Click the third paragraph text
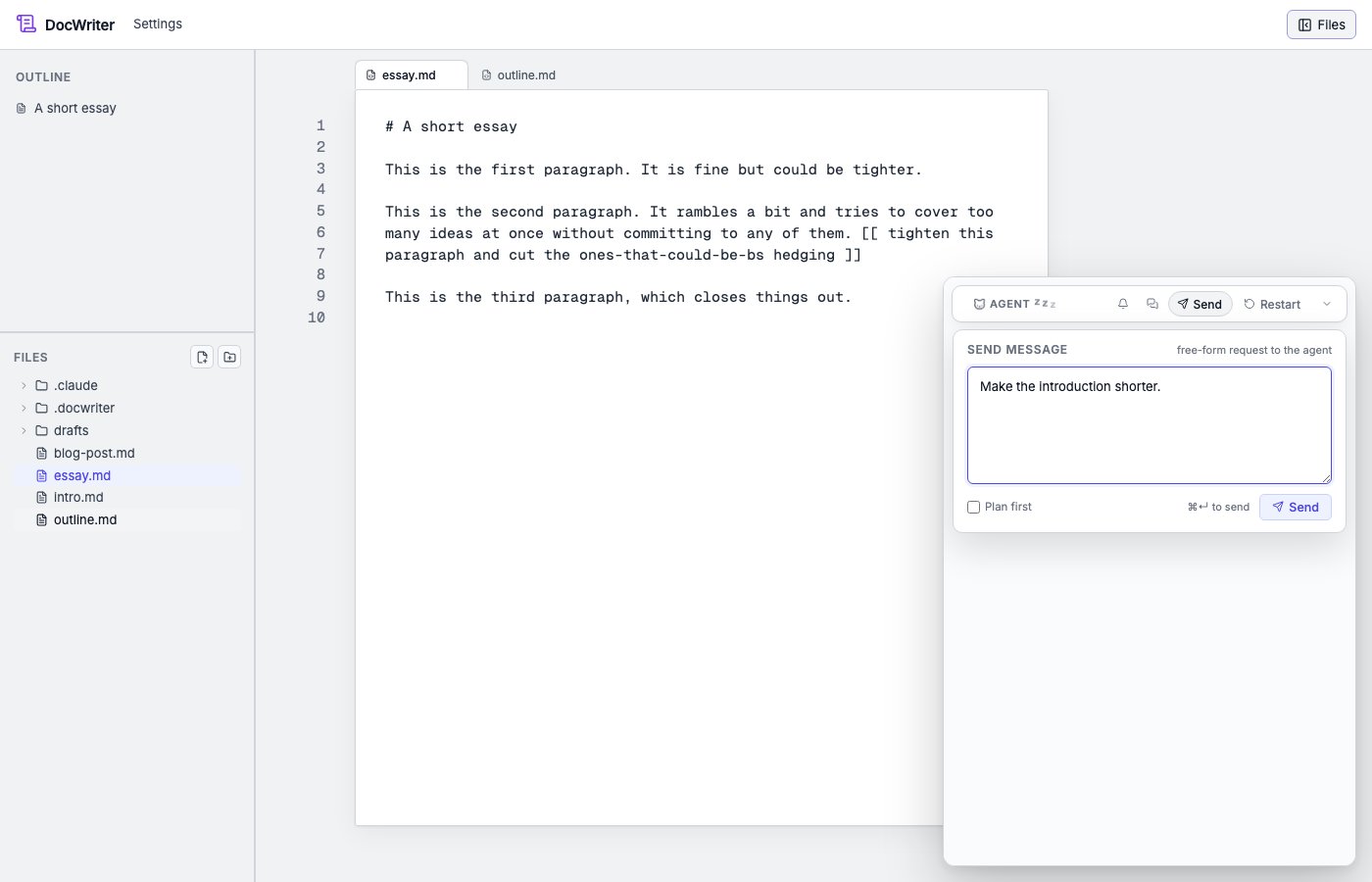Viewport: 1372px width, 882px height. click(x=617, y=297)
